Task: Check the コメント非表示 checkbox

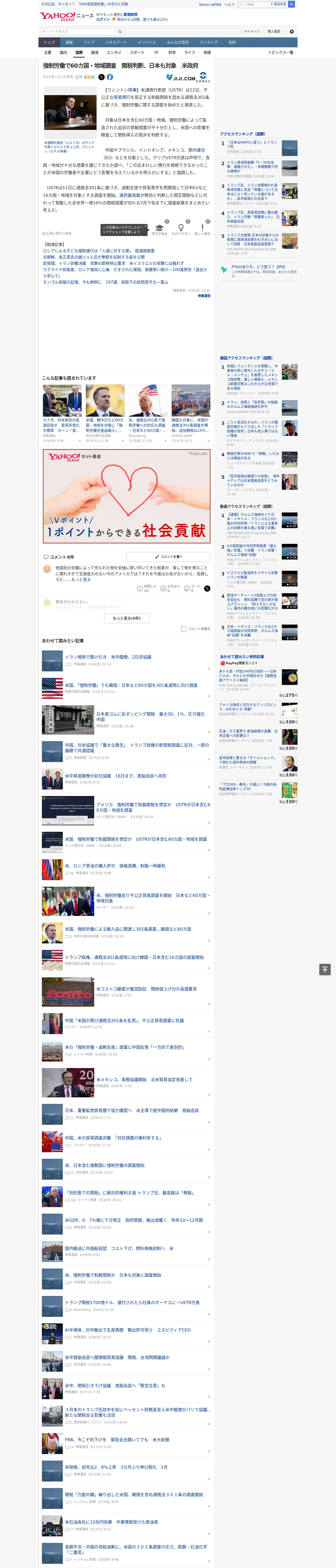Action: coord(183,629)
